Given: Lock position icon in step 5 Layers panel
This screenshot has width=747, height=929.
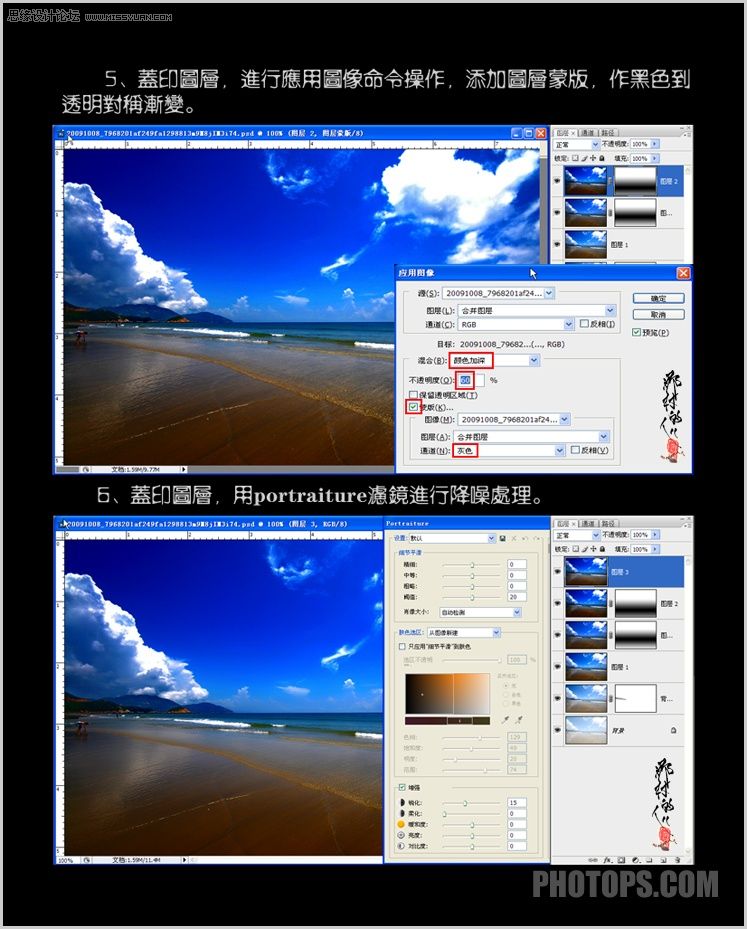Looking at the screenshot, I should click(593, 158).
